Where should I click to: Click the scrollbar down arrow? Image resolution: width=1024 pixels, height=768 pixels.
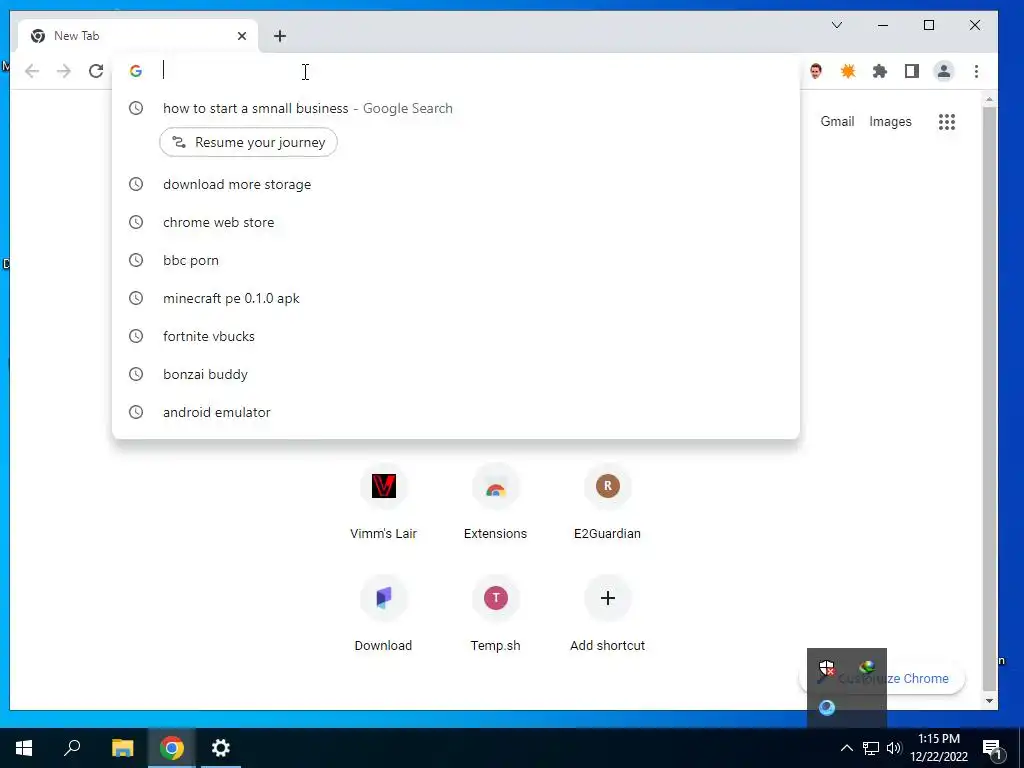(x=989, y=701)
